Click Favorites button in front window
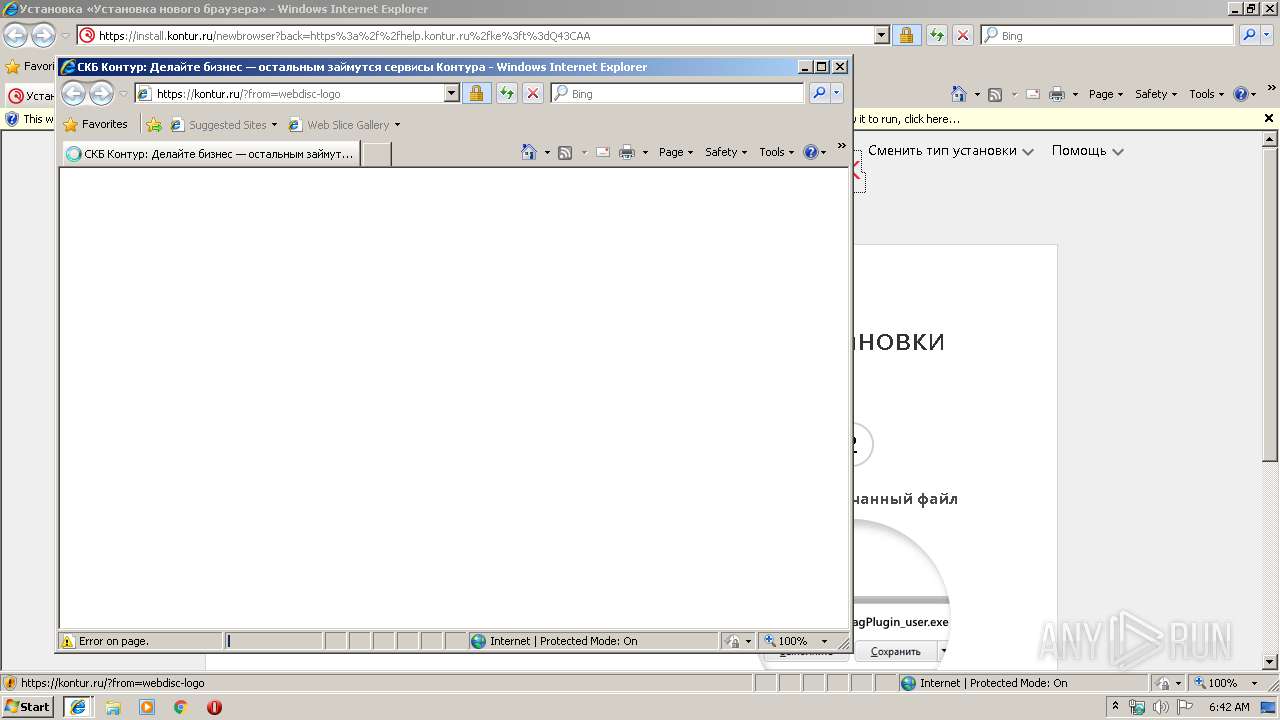This screenshot has width=1280, height=720. 96,125
